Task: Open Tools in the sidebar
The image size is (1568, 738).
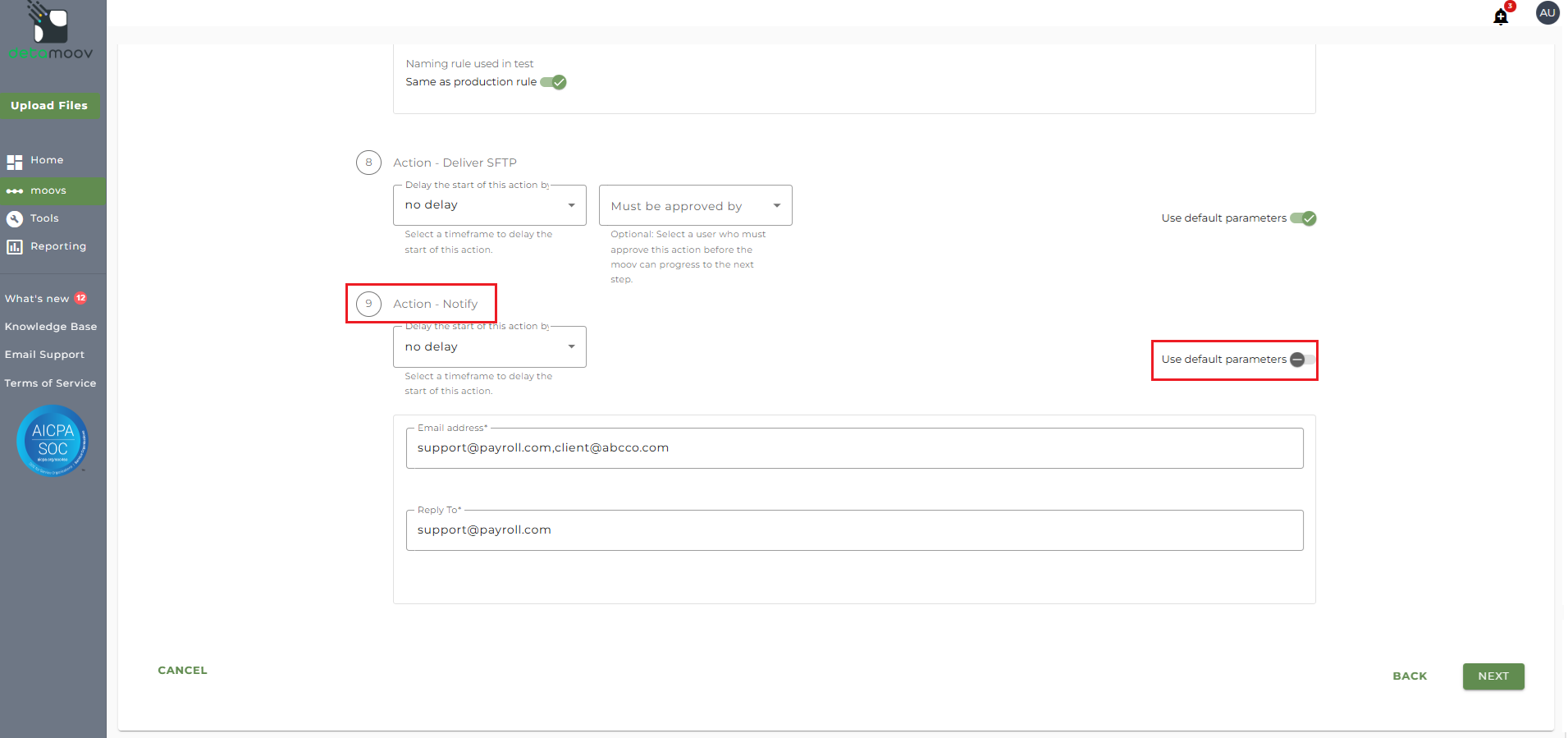Action: [44, 218]
